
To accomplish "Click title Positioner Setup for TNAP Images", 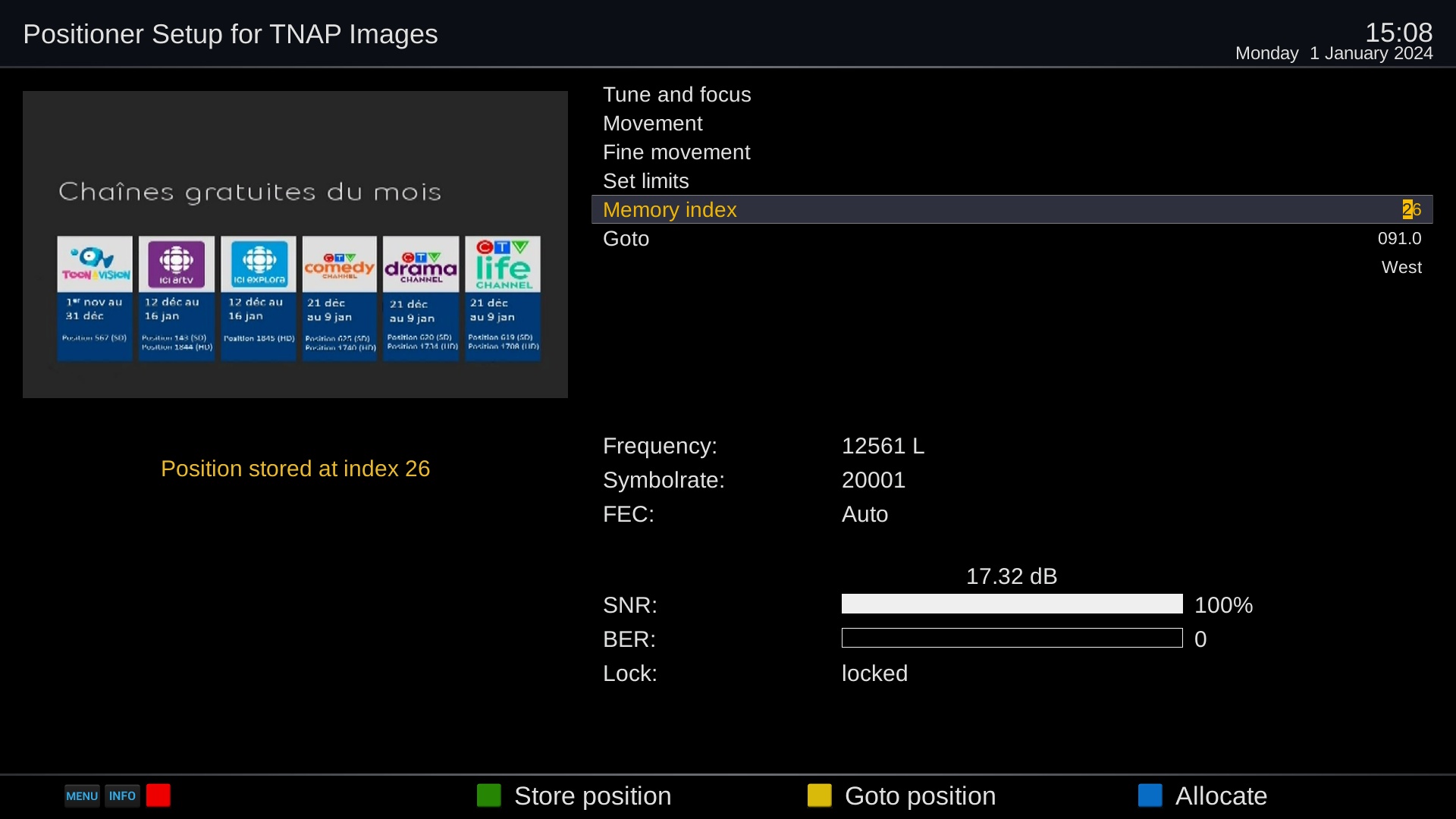I will coord(231,34).
